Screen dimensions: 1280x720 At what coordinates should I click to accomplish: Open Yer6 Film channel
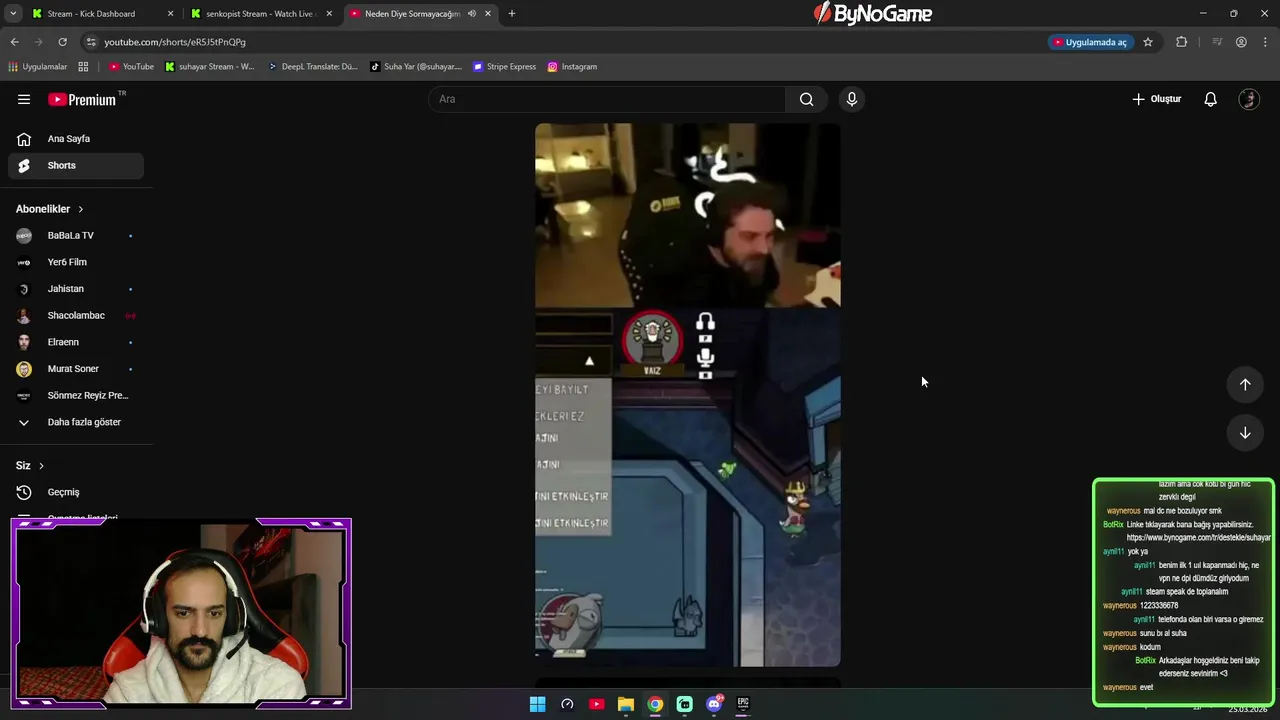(x=76, y=262)
